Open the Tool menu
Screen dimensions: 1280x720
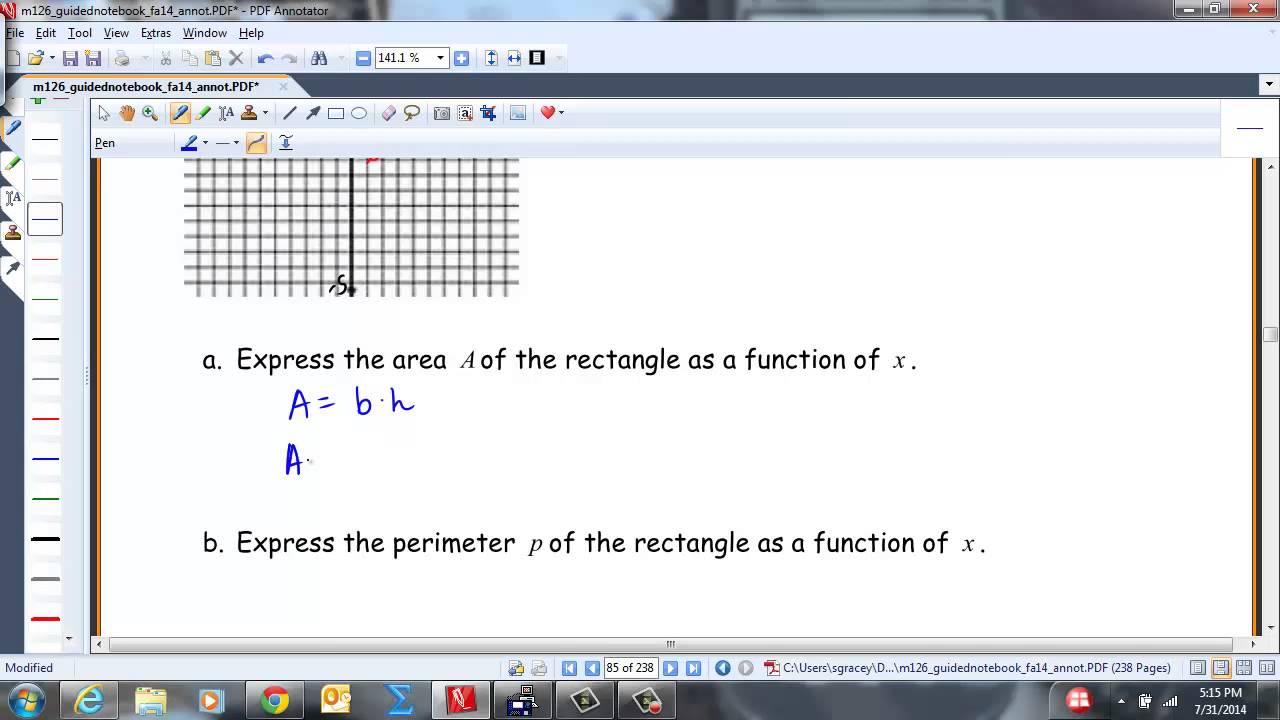point(80,33)
